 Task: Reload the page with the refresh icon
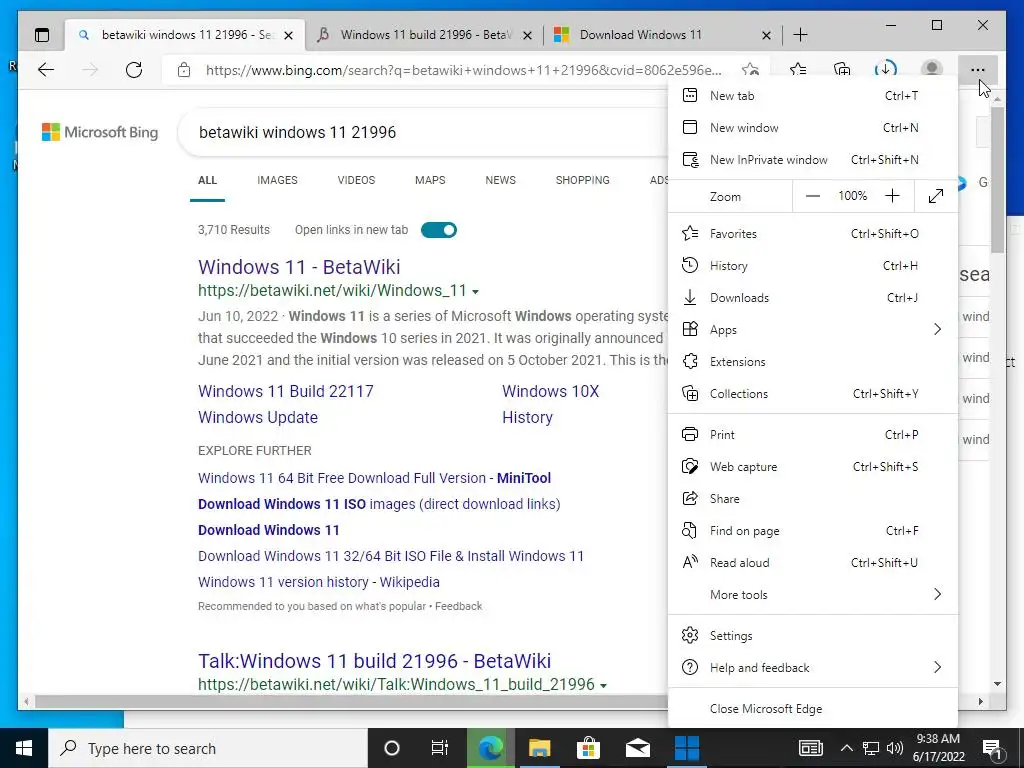[x=134, y=69]
